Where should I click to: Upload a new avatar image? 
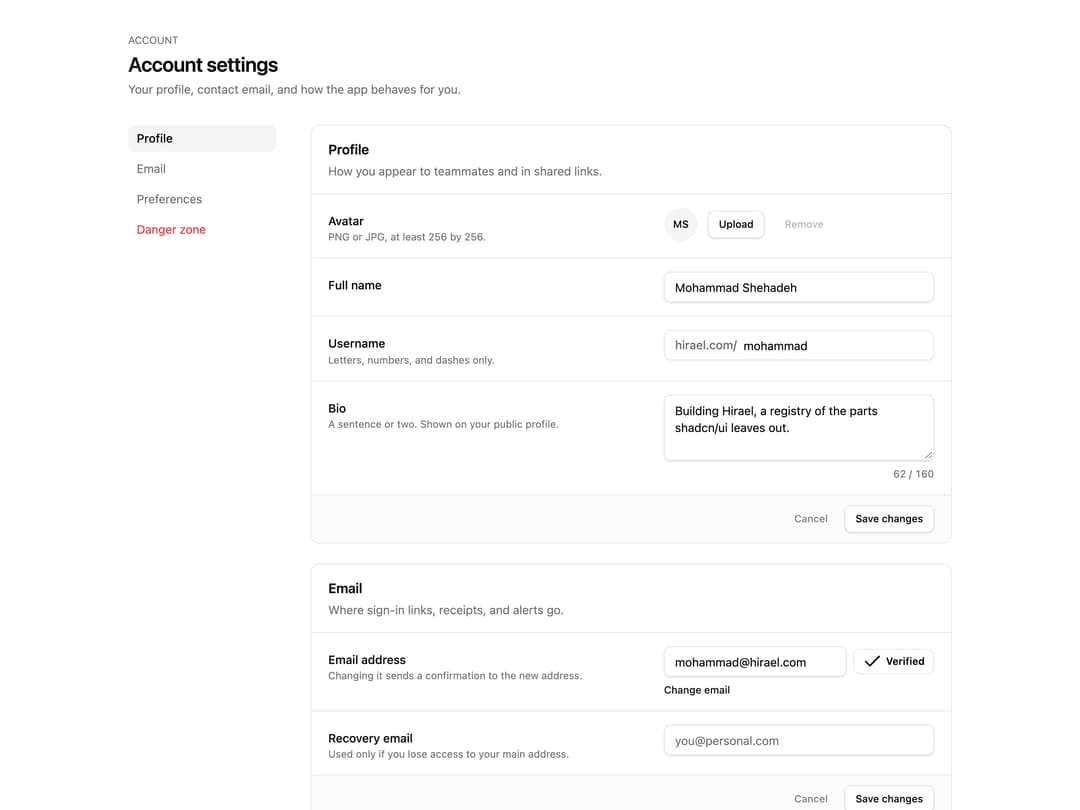click(x=736, y=225)
